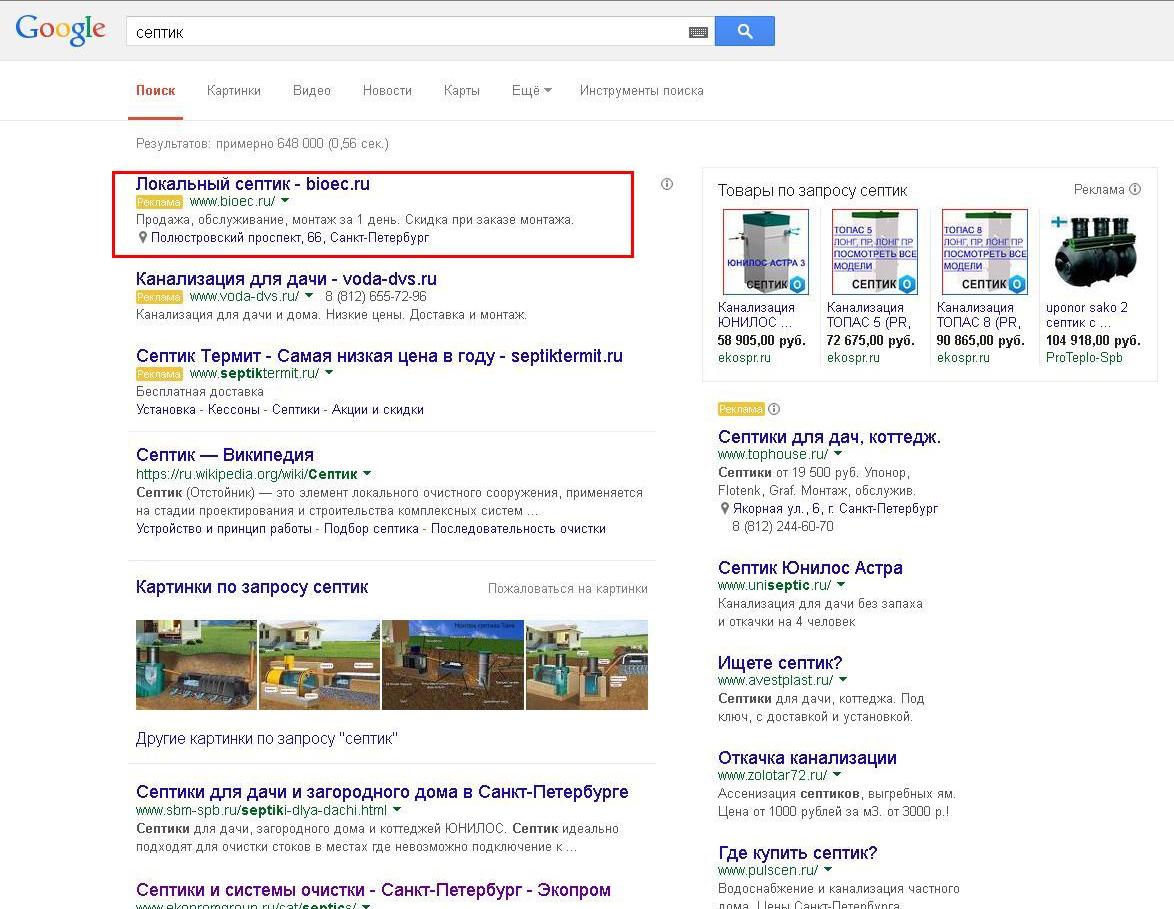This screenshot has width=1174, height=909.
Task: Open Септики для дачи и загородного дома result
Action: [382, 791]
